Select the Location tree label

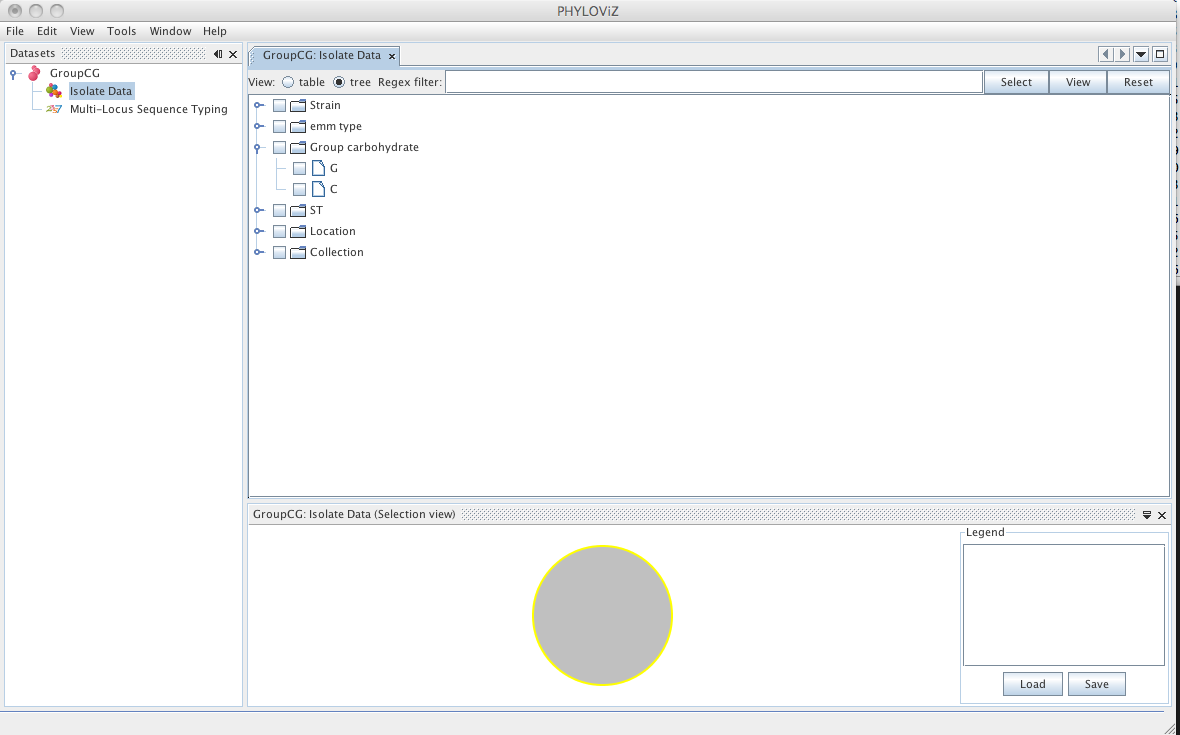tap(333, 232)
